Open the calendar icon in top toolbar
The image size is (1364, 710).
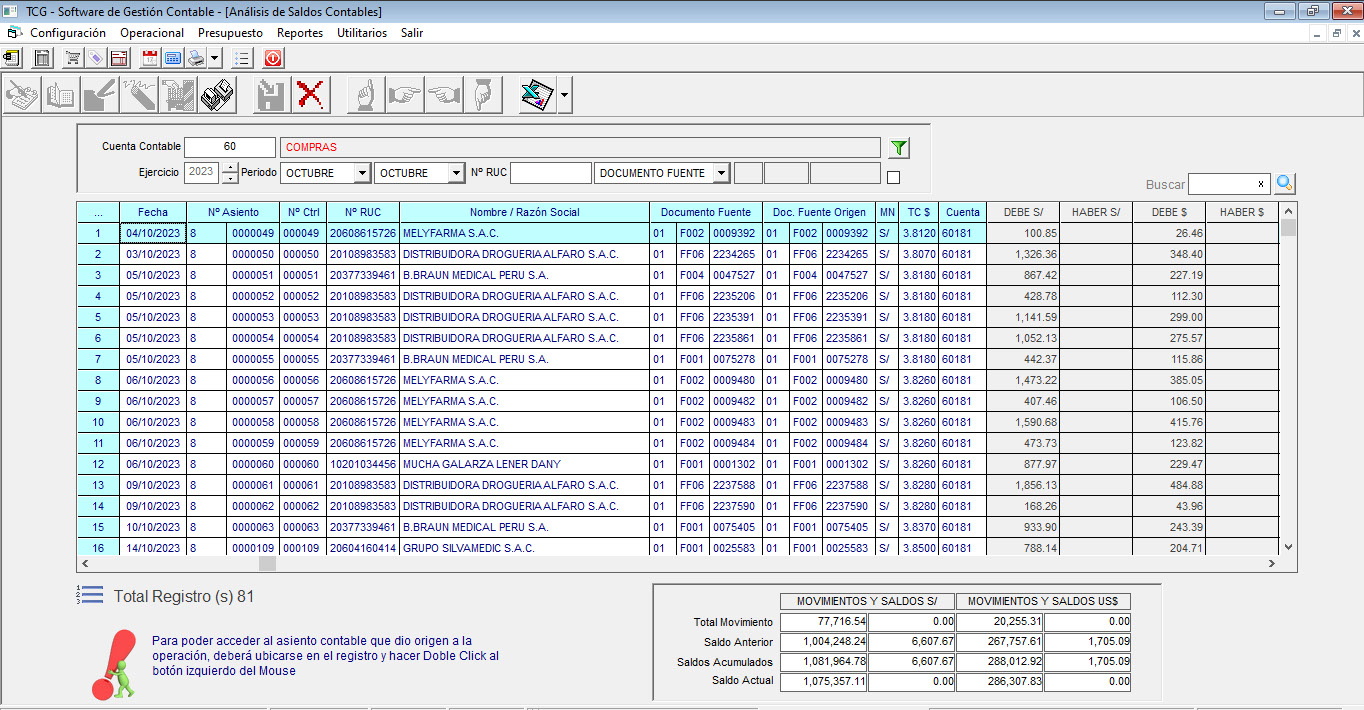151,58
